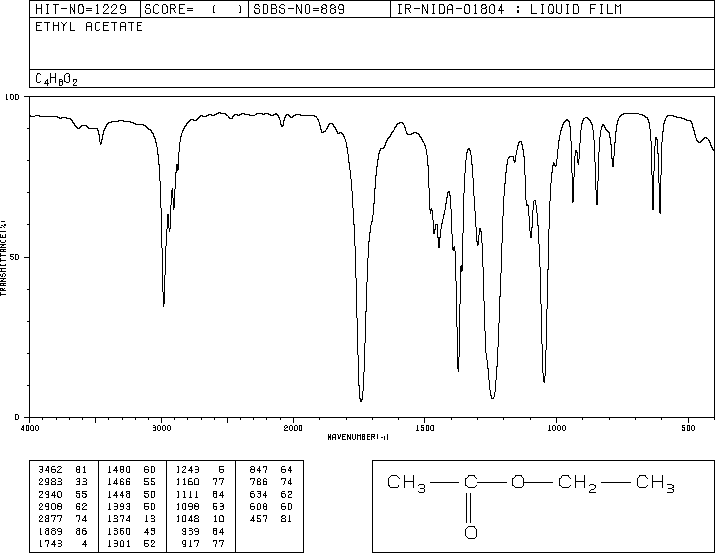
Task: Click the IR-NIDA-01804 : LIQUID FILM label
Action: tap(509, 9)
